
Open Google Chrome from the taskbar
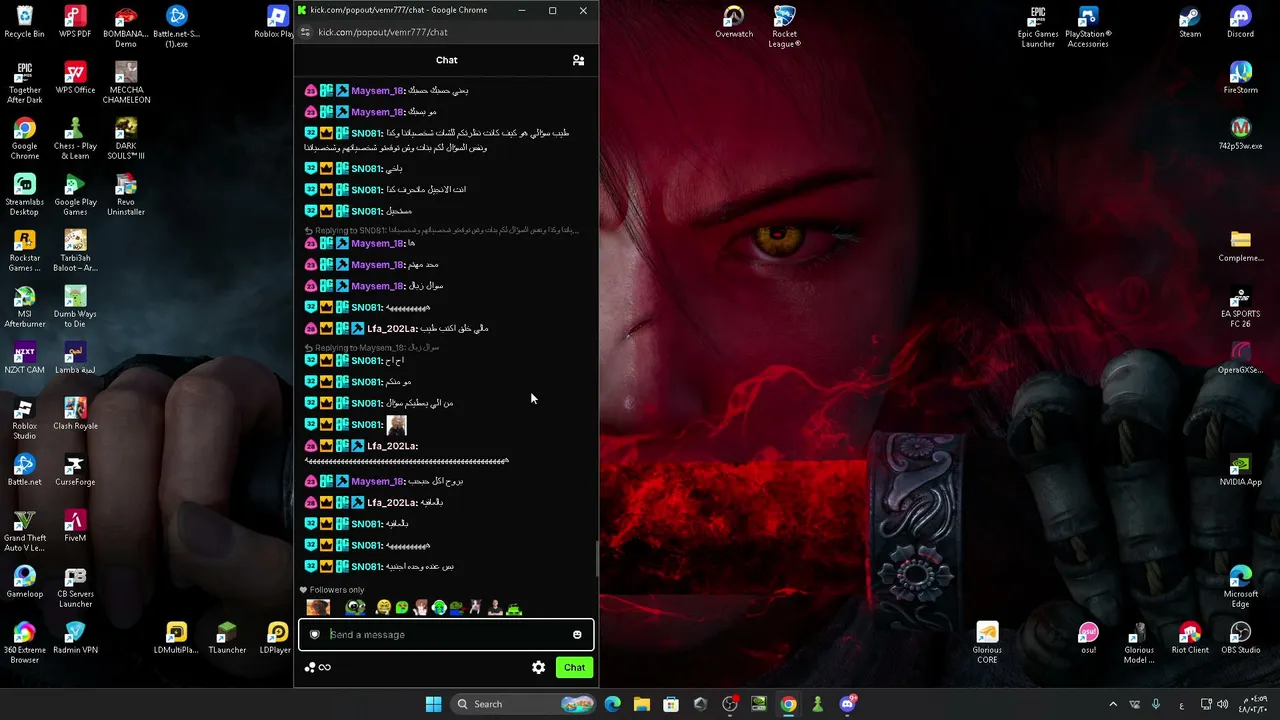click(x=789, y=704)
